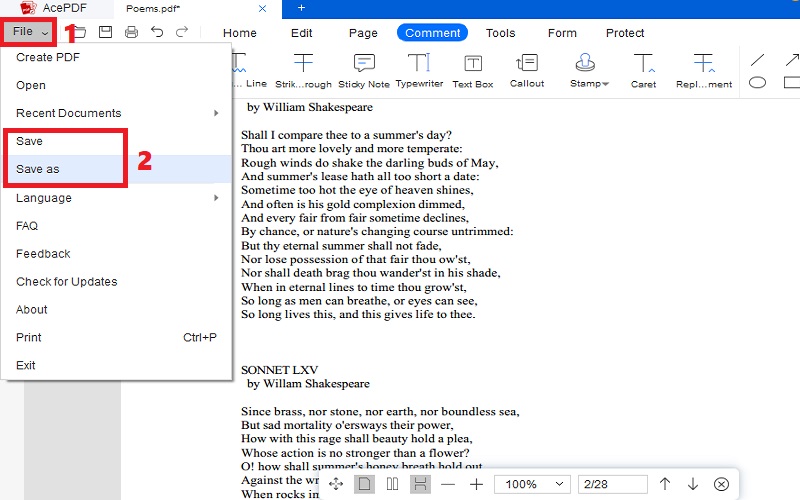Expand the Language submenu

[116, 198]
